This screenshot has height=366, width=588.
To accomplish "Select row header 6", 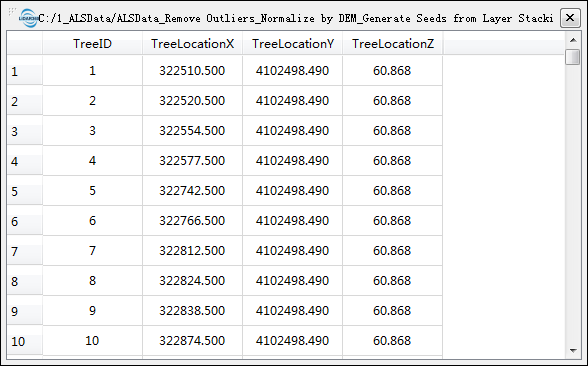I will coord(24,221).
